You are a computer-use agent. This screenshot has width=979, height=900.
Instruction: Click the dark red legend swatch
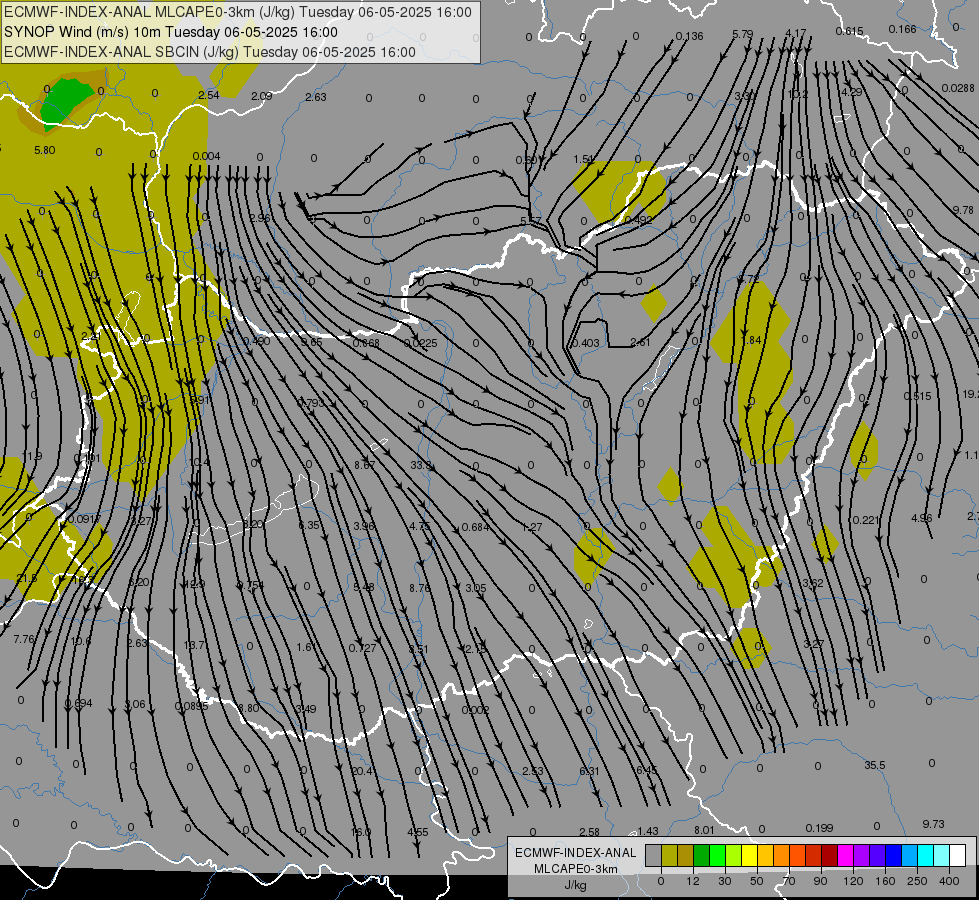tap(830, 855)
